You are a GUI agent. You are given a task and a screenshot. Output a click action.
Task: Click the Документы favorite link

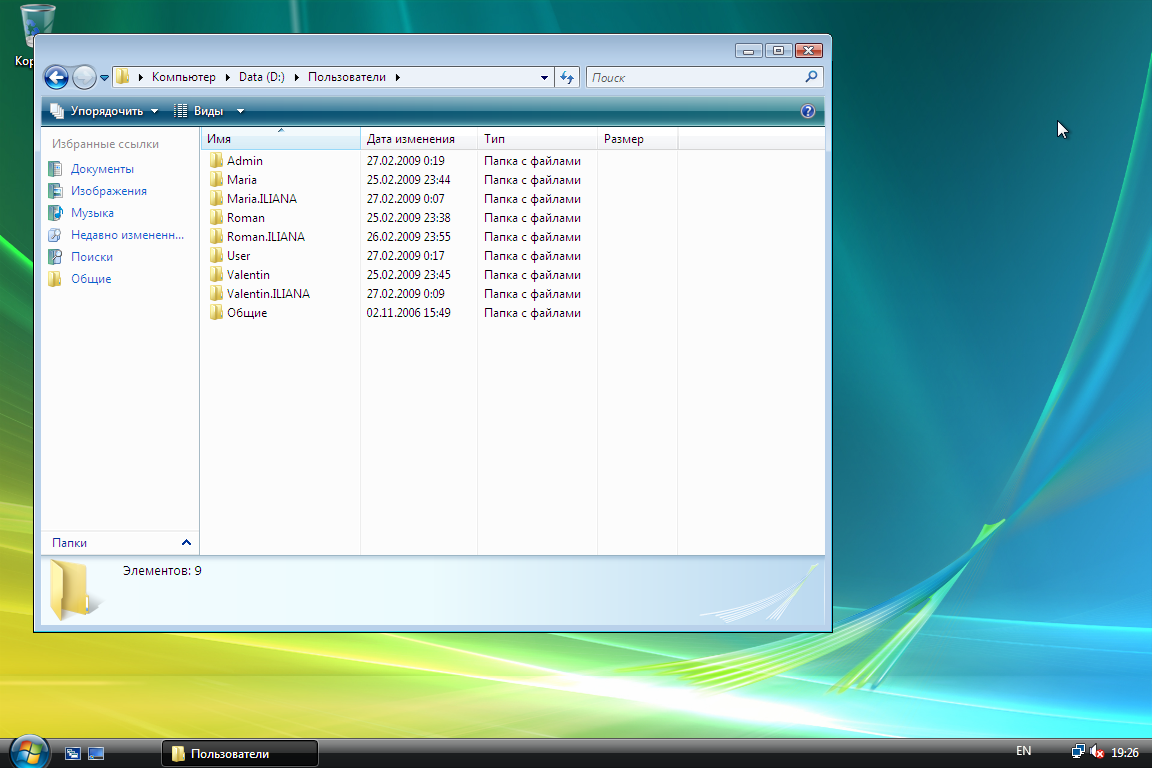coord(102,169)
